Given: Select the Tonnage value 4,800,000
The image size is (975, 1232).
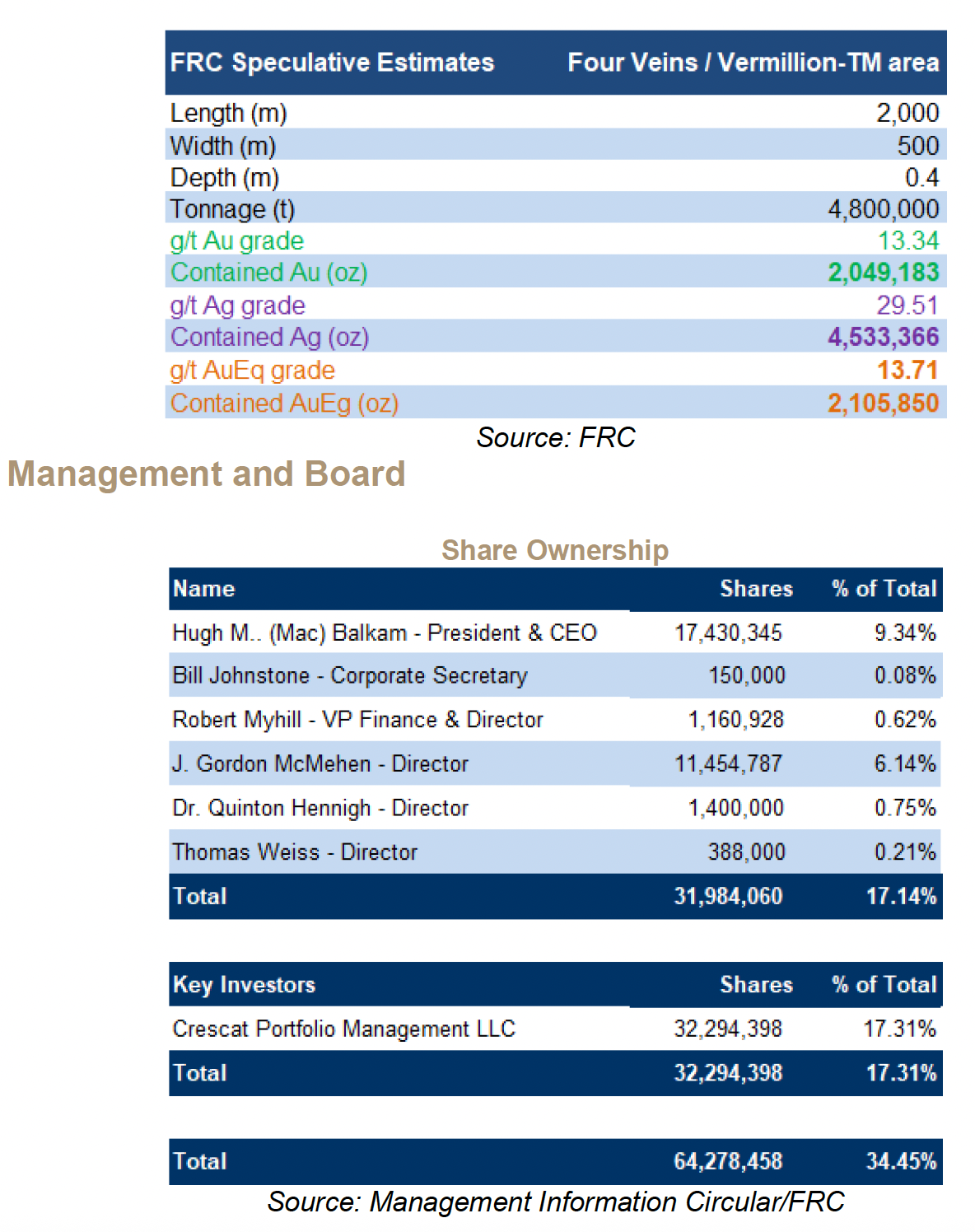Looking at the screenshot, I should (x=883, y=209).
